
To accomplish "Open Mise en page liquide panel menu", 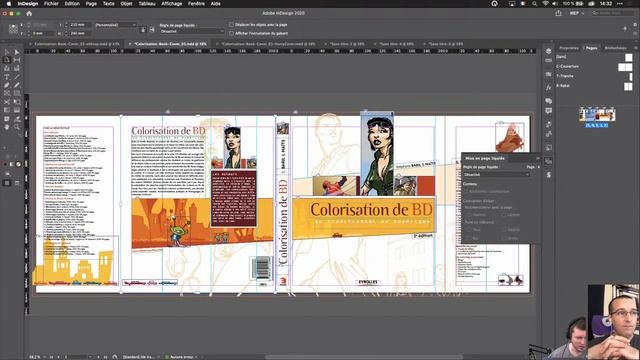I will pyautogui.click(x=538, y=158).
